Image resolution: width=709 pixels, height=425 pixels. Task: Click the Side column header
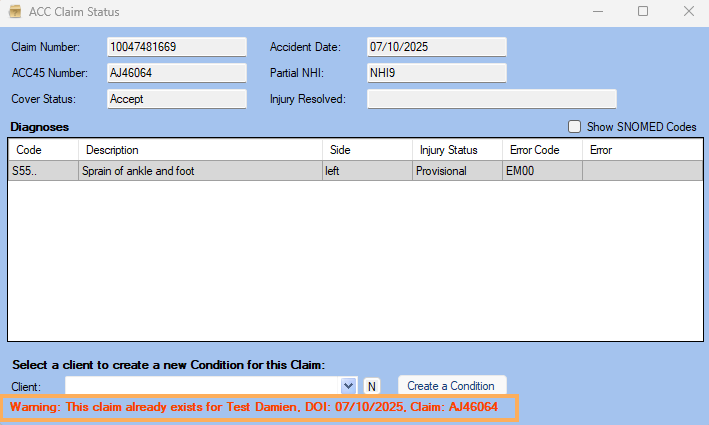(x=365, y=150)
